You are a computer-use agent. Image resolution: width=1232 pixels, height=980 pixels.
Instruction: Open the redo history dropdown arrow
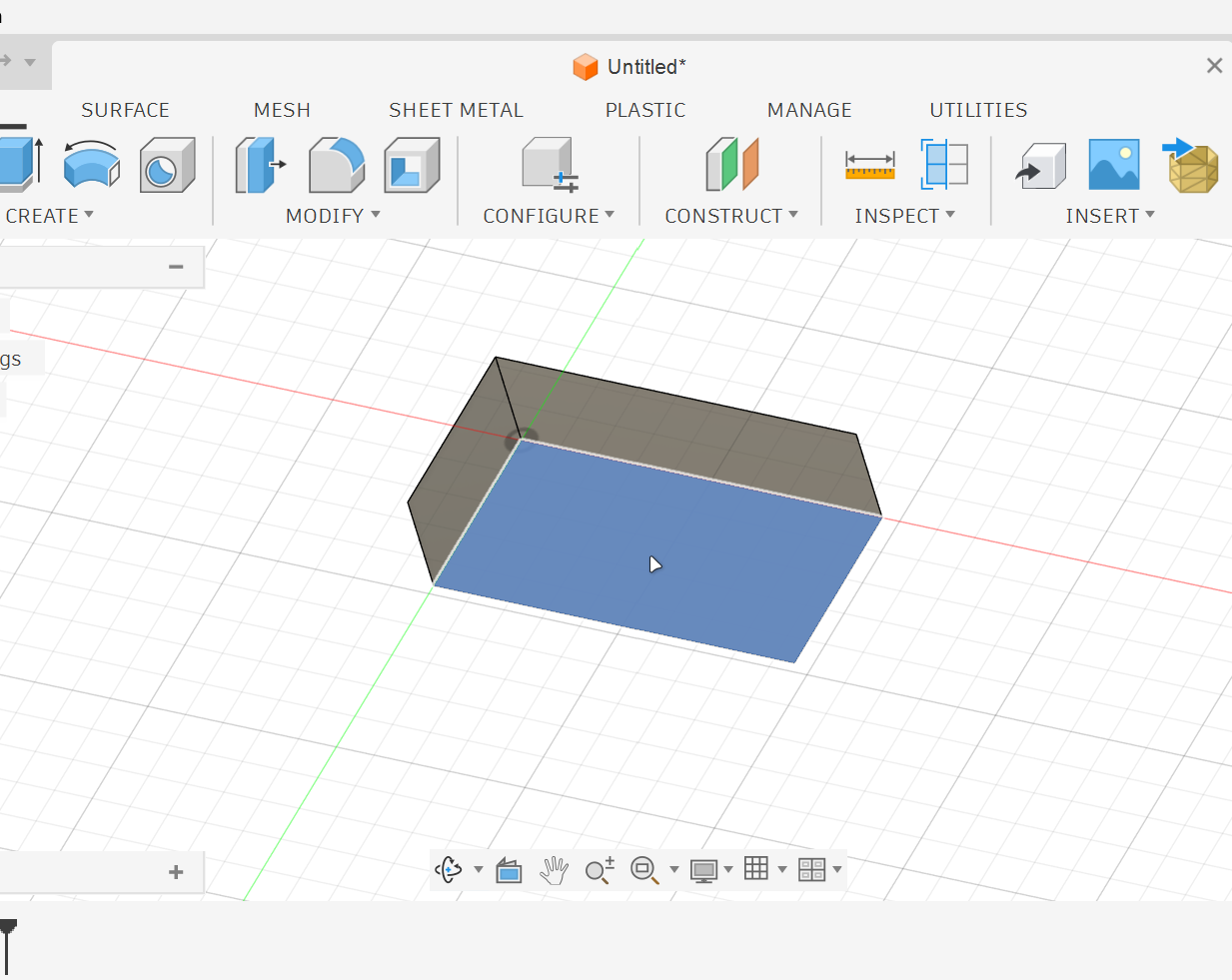click(30, 62)
